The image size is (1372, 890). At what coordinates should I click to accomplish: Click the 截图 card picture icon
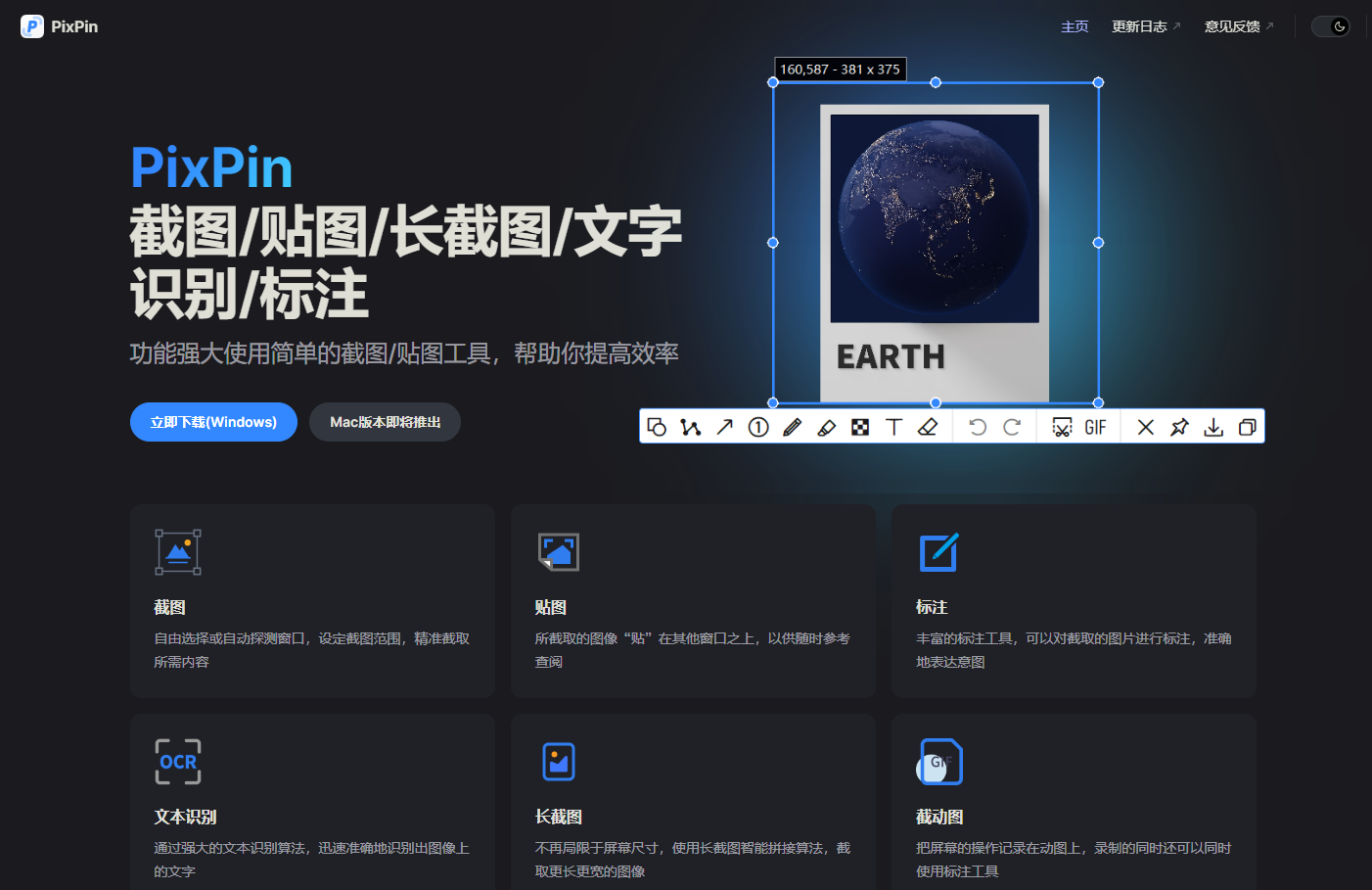coord(178,552)
